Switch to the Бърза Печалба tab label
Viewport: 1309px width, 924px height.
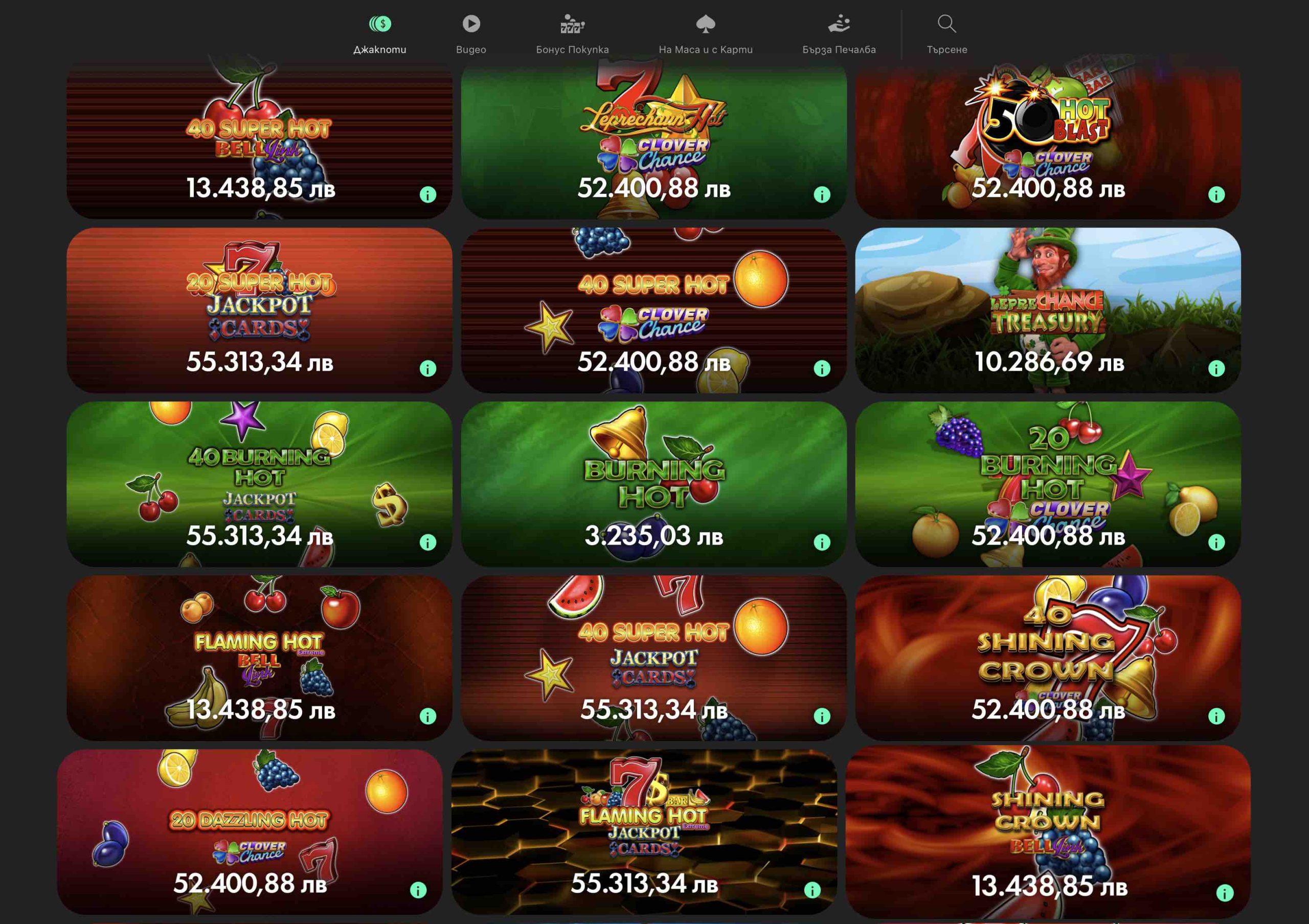[839, 50]
